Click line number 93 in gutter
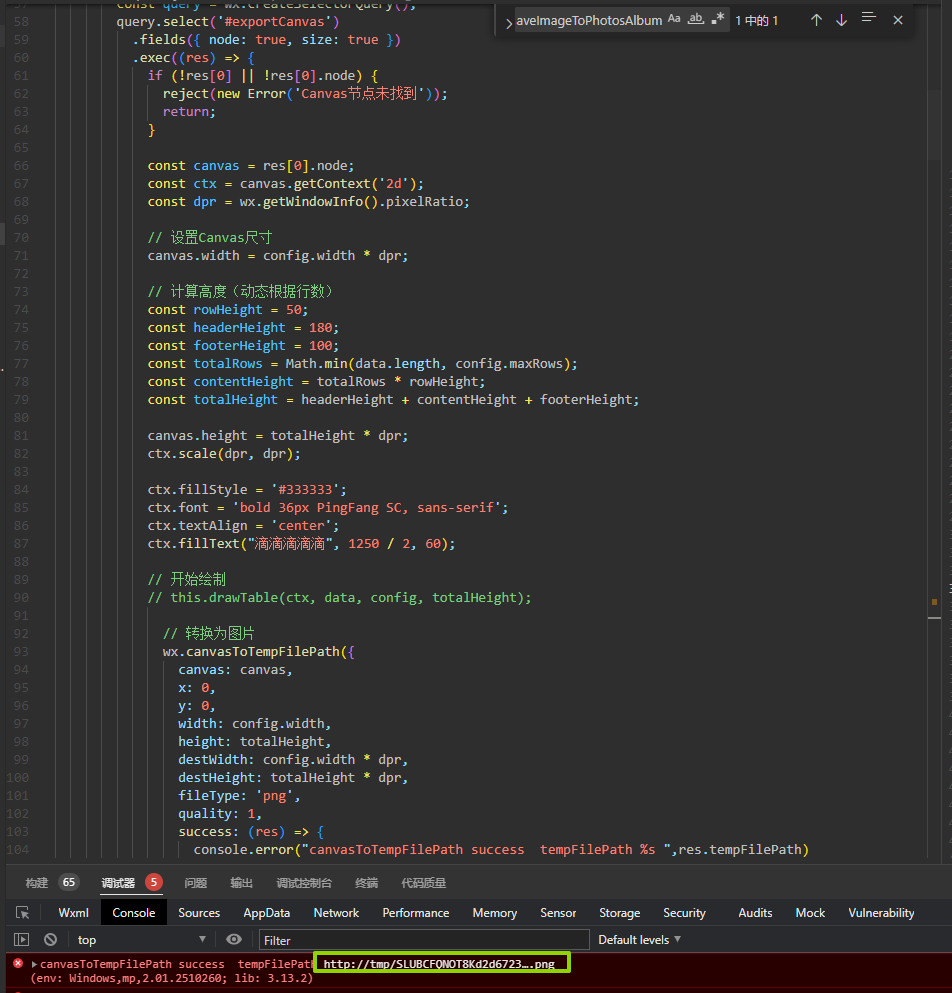Screen dimensions: 952x993 [21, 652]
